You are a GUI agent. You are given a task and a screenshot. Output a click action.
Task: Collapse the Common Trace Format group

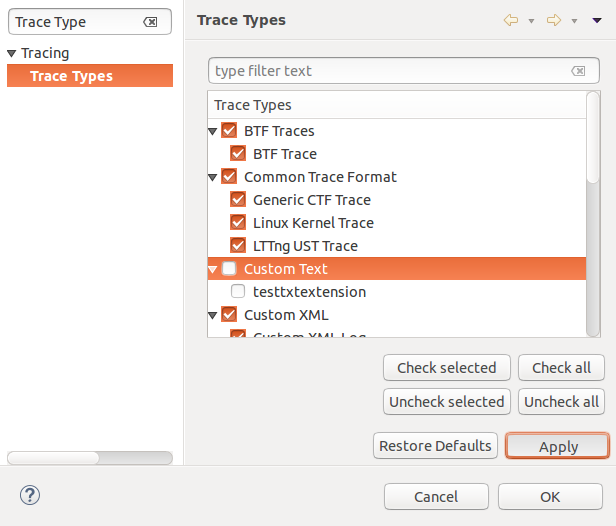(213, 178)
